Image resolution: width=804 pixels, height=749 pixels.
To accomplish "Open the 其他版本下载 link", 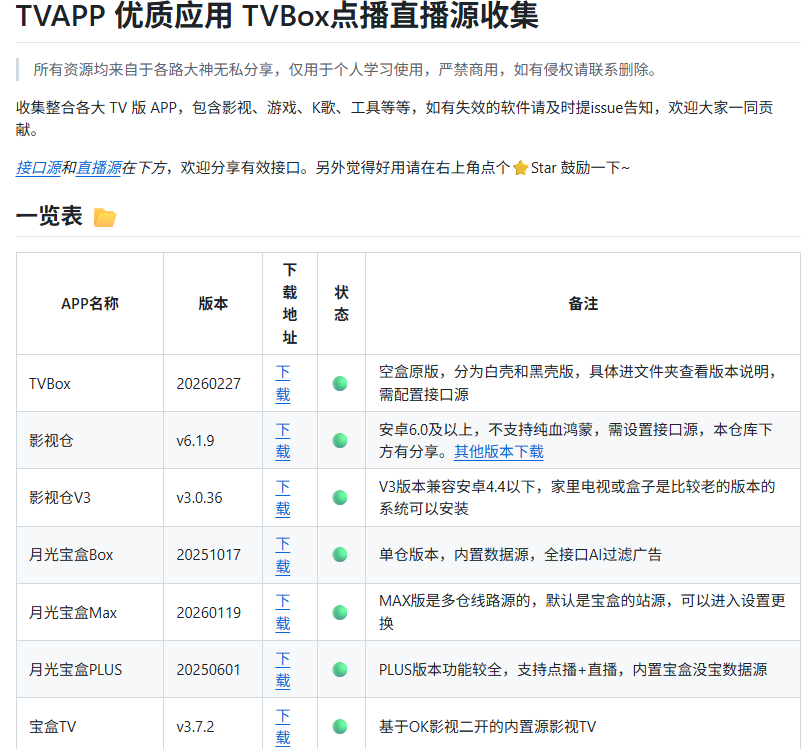I will click(x=498, y=451).
